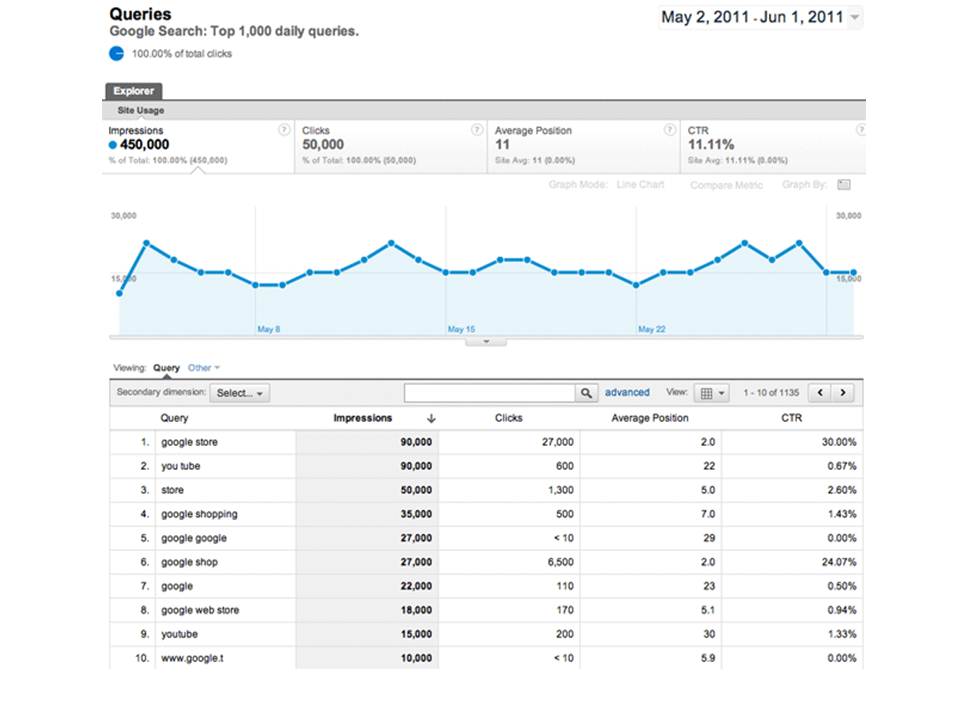Open the date range dropdown
Viewport: 960px width, 720px height.
coord(854,18)
